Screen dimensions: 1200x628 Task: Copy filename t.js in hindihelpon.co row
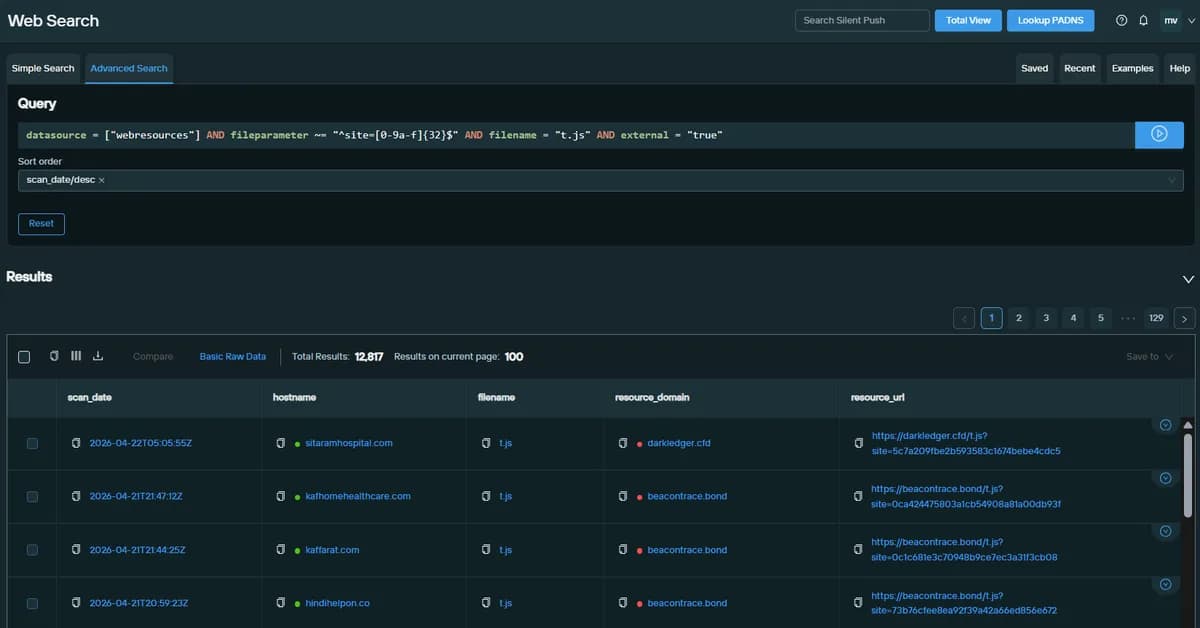[x=486, y=603]
